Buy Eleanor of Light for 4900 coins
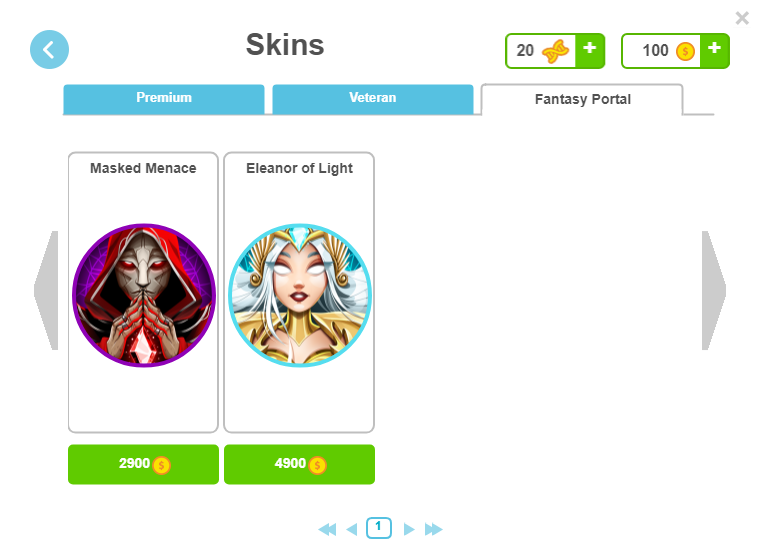760x560 pixels. pyautogui.click(x=300, y=464)
